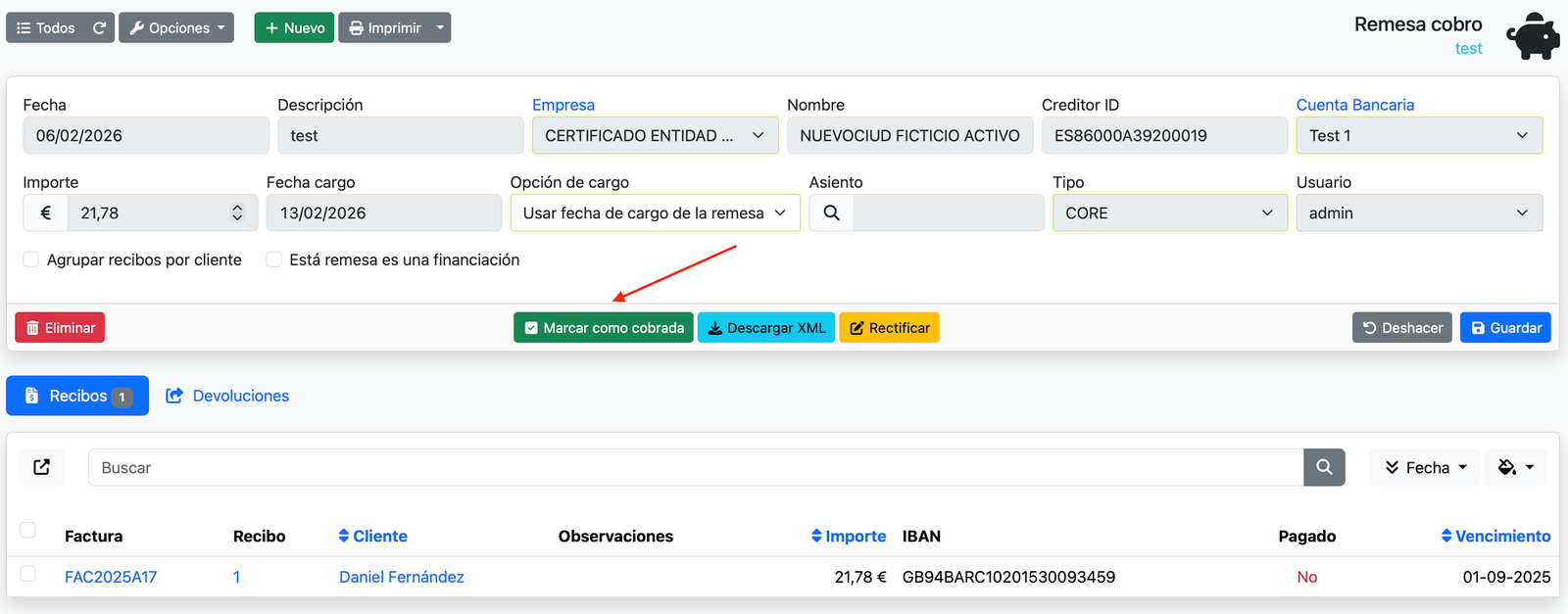This screenshot has height=614, width=1568.
Task: Sort the table by Vencimiento column
Action: (1495, 536)
